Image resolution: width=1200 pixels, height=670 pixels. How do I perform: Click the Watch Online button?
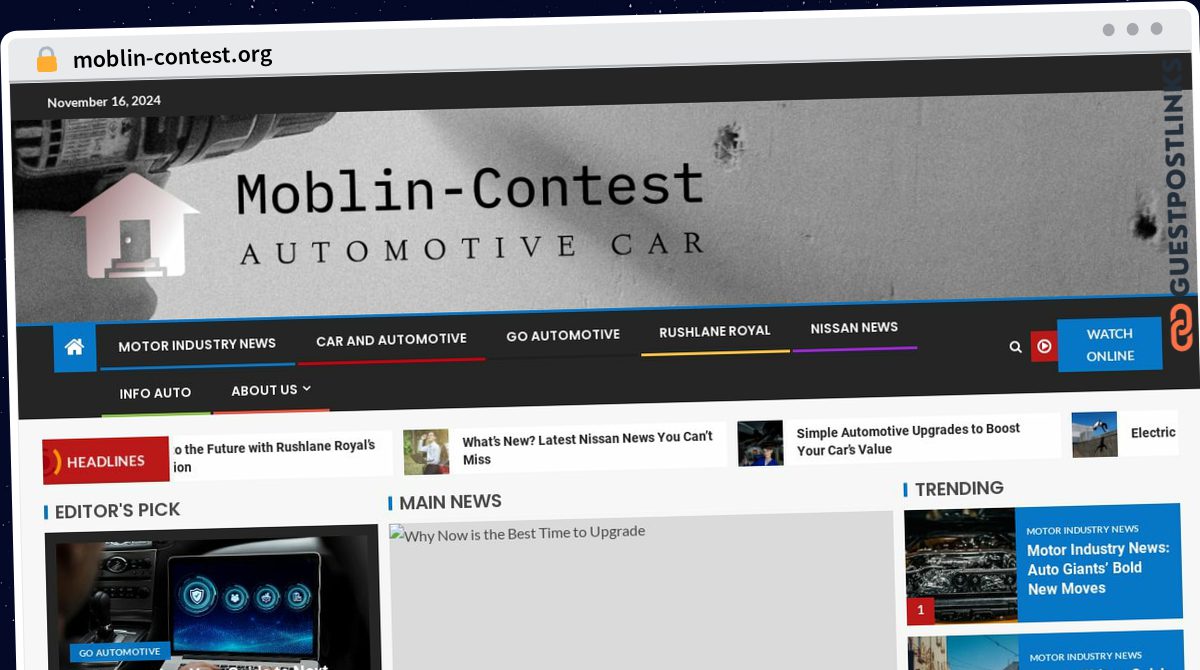click(1110, 345)
